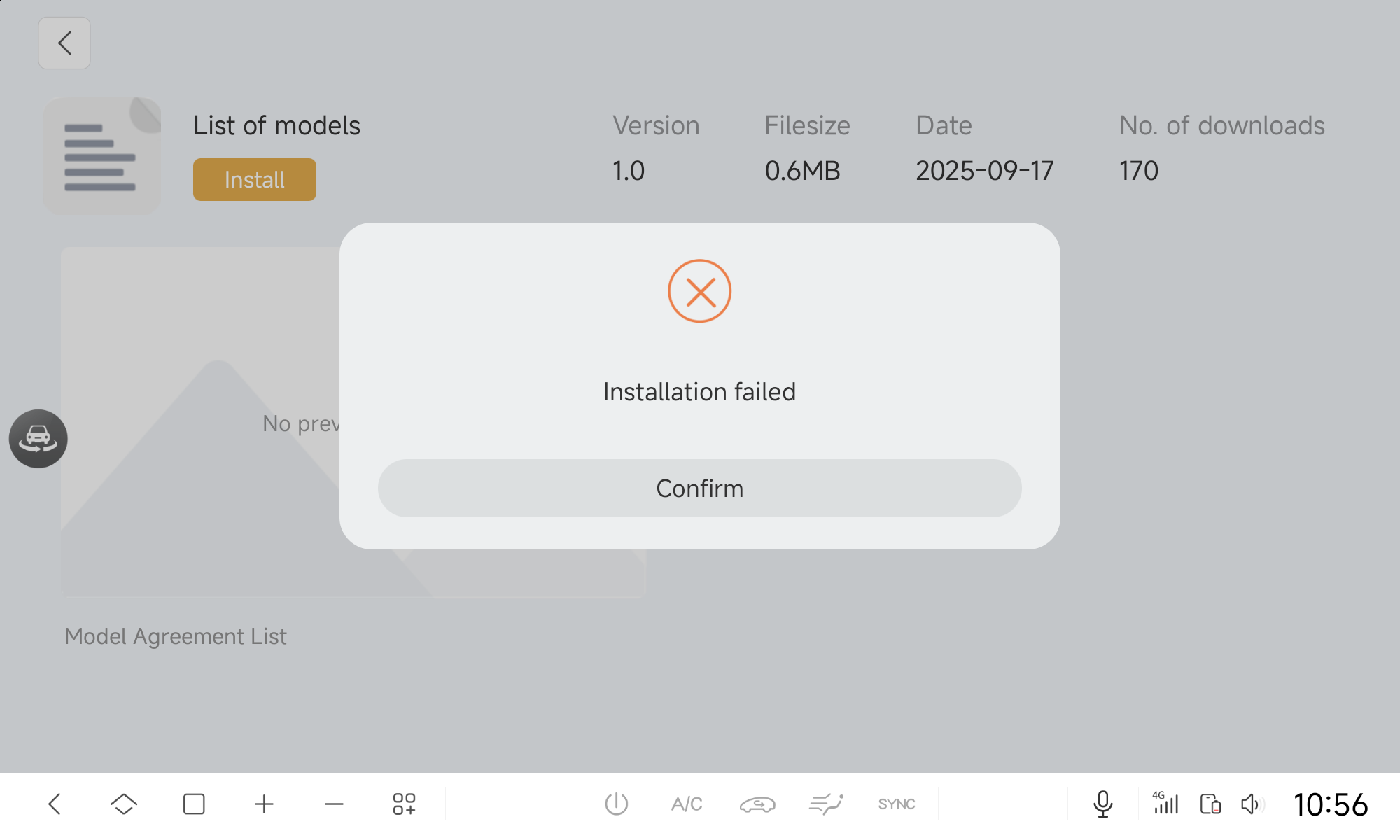Tap the home icon in navigation bar
The image size is (1400, 840).
tap(124, 804)
